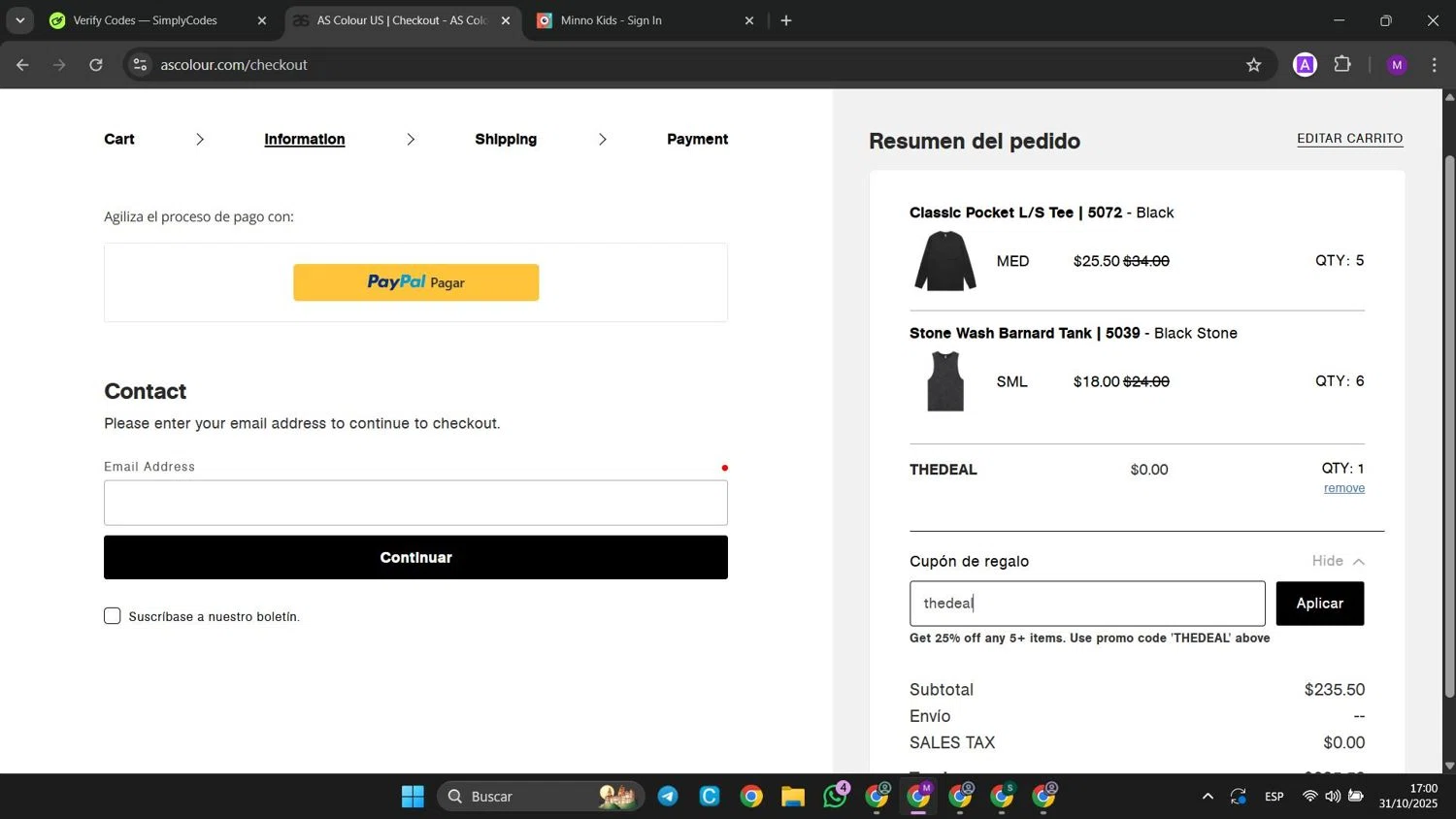Open the Wi-Fi network icon

(1309, 797)
